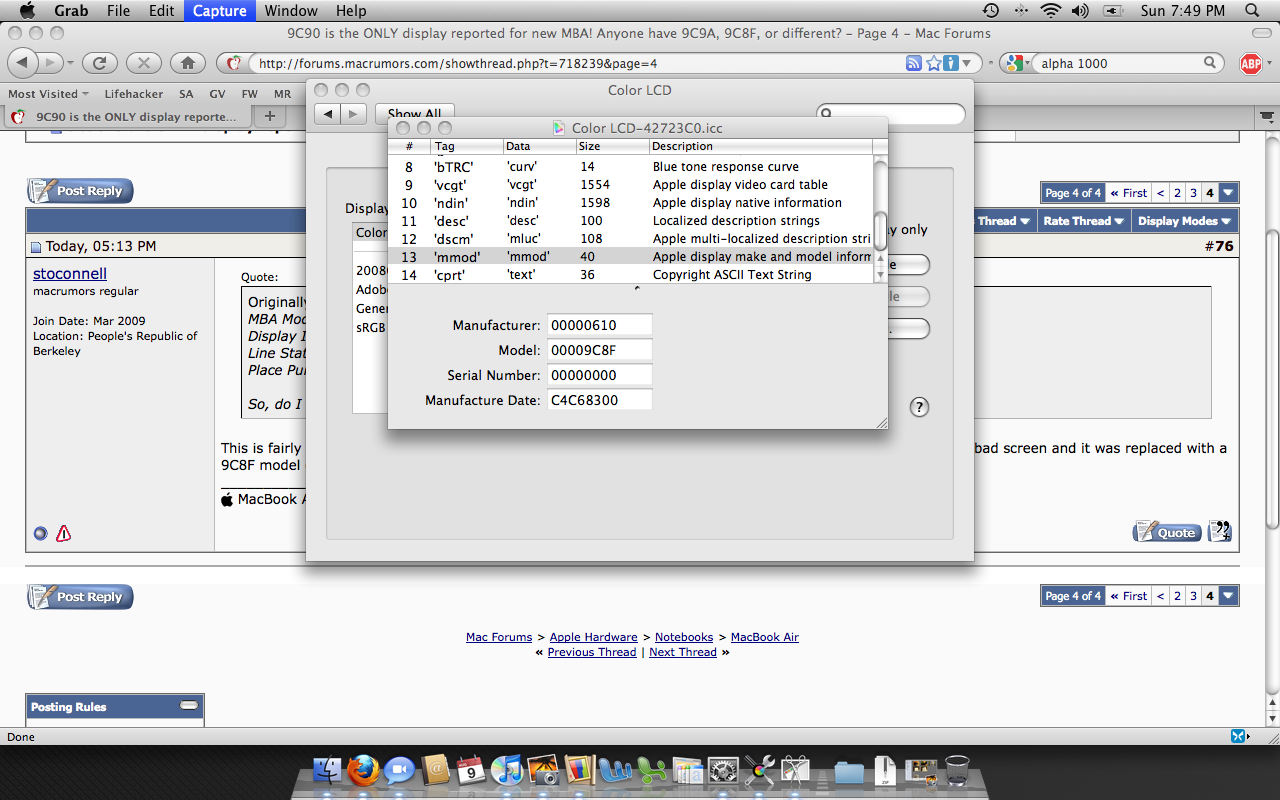
Task: Open Adblock Plus toolbar icon
Action: coord(1251,63)
